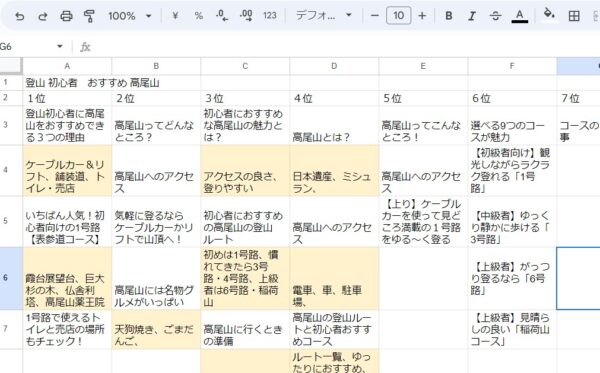The height and width of the screenshot is (373, 600).
Task: Click the Redo arrow icon
Action: point(43,16)
